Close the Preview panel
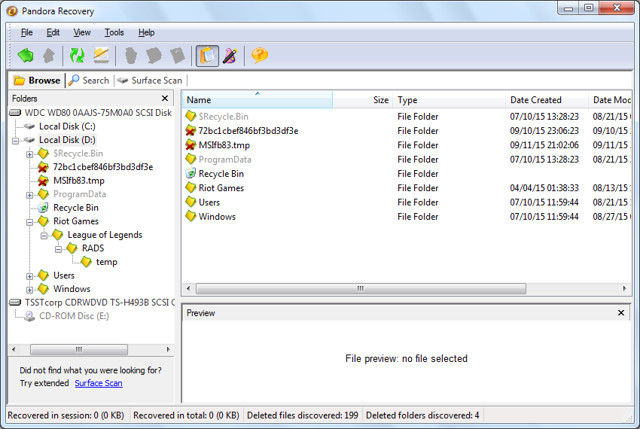The image size is (640, 429). click(622, 313)
